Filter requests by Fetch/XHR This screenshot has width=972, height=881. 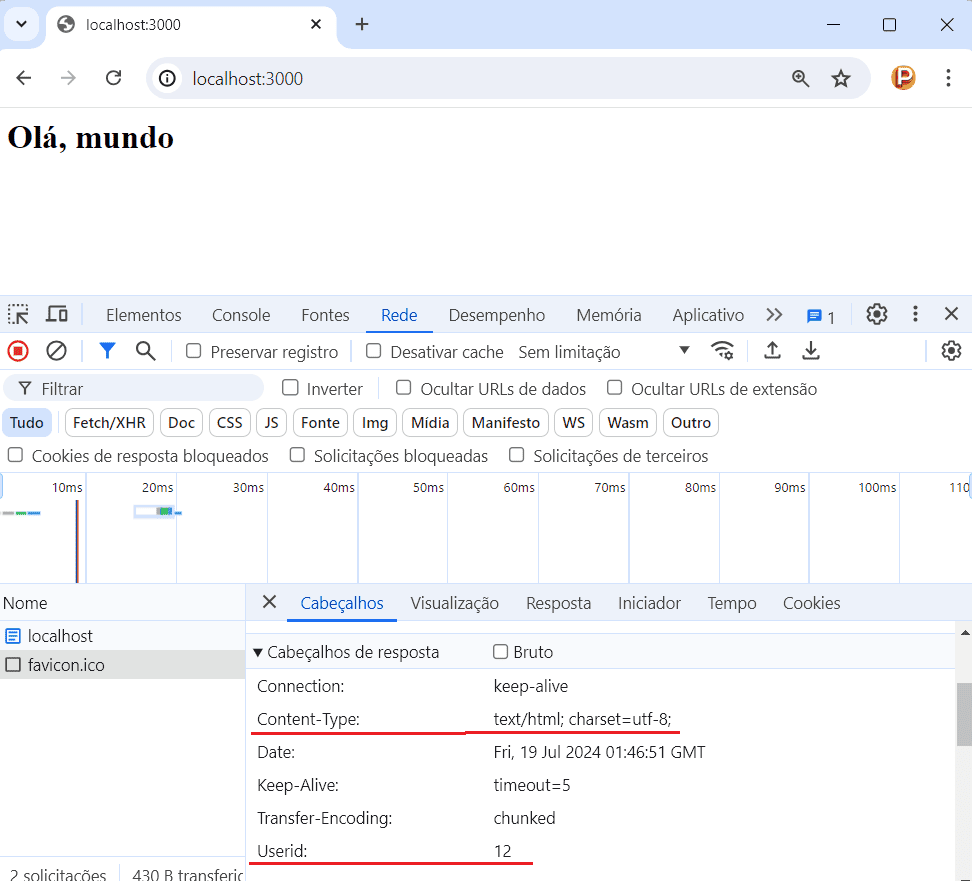(109, 423)
